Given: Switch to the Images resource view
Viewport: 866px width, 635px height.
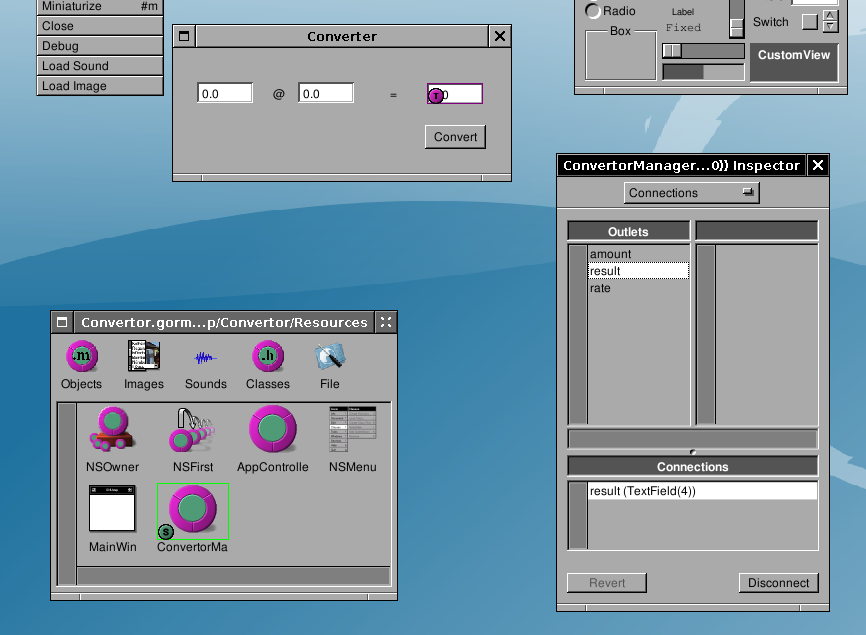Looking at the screenshot, I should click(144, 357).
